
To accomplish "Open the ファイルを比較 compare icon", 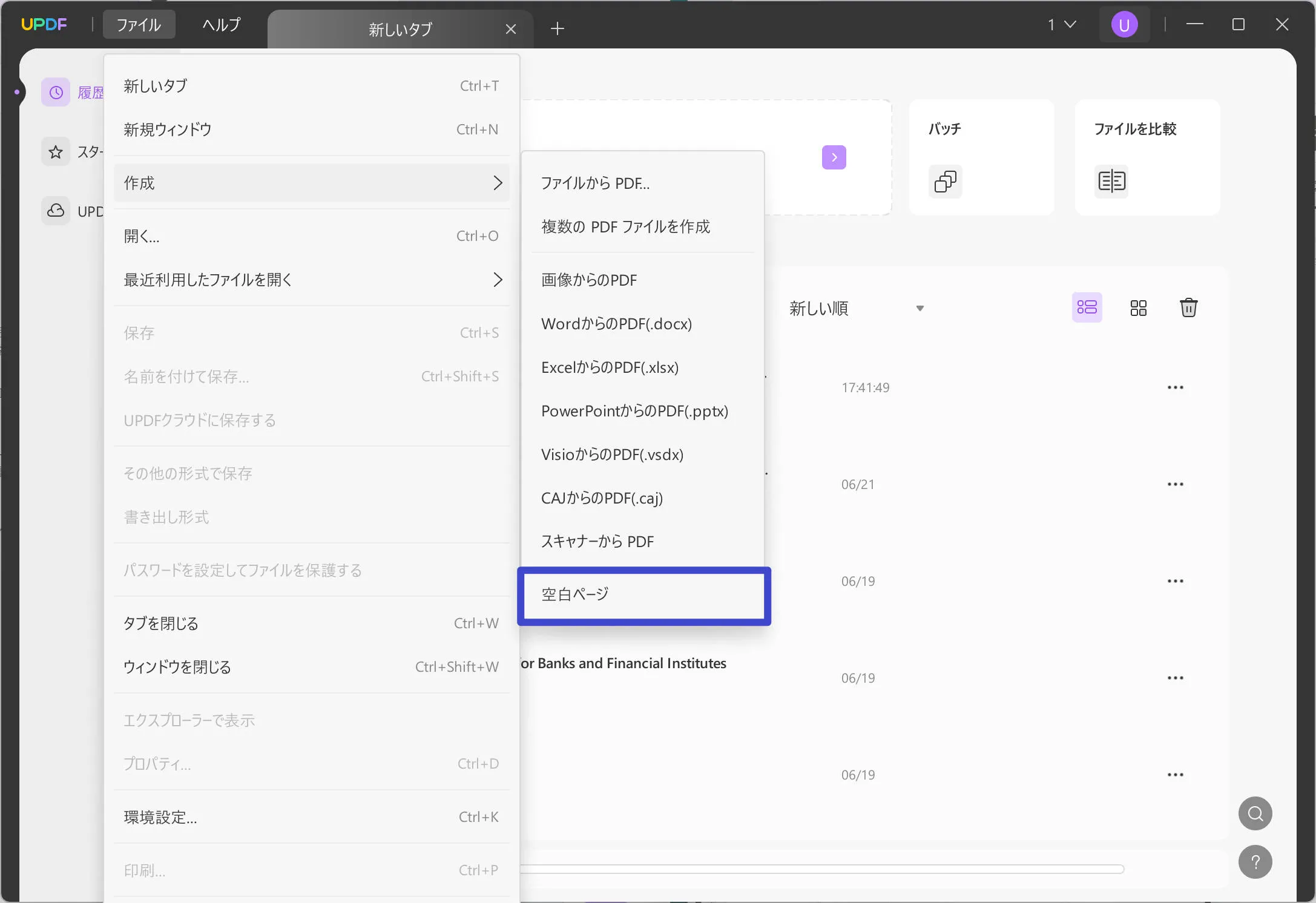I will (1111, 181).
